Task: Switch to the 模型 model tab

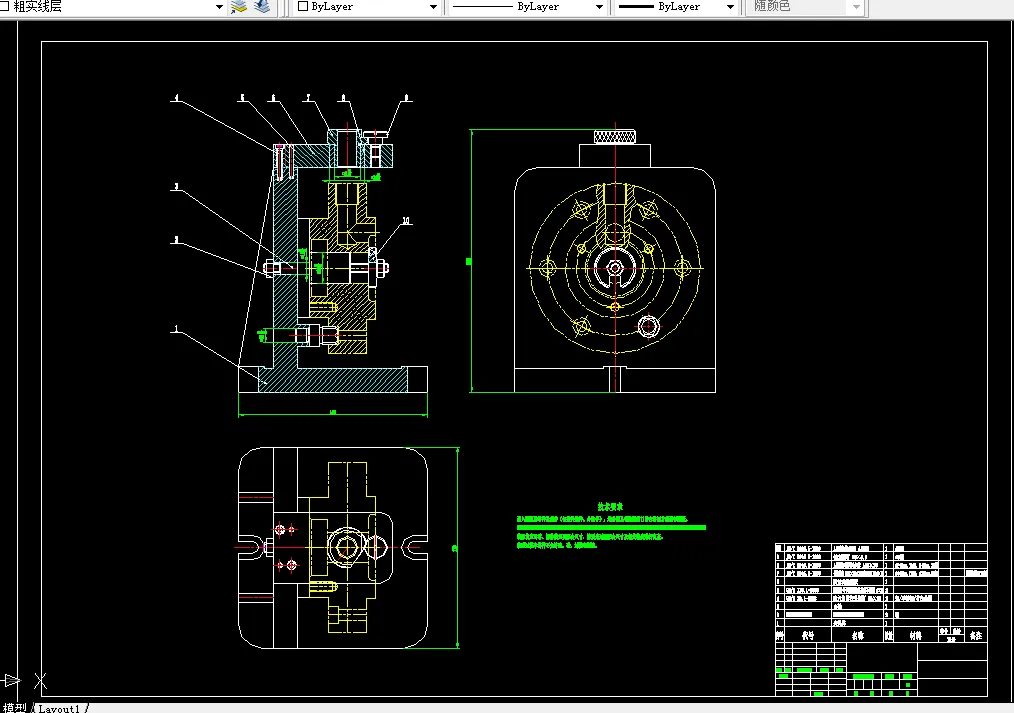Action: click(13, 708)
